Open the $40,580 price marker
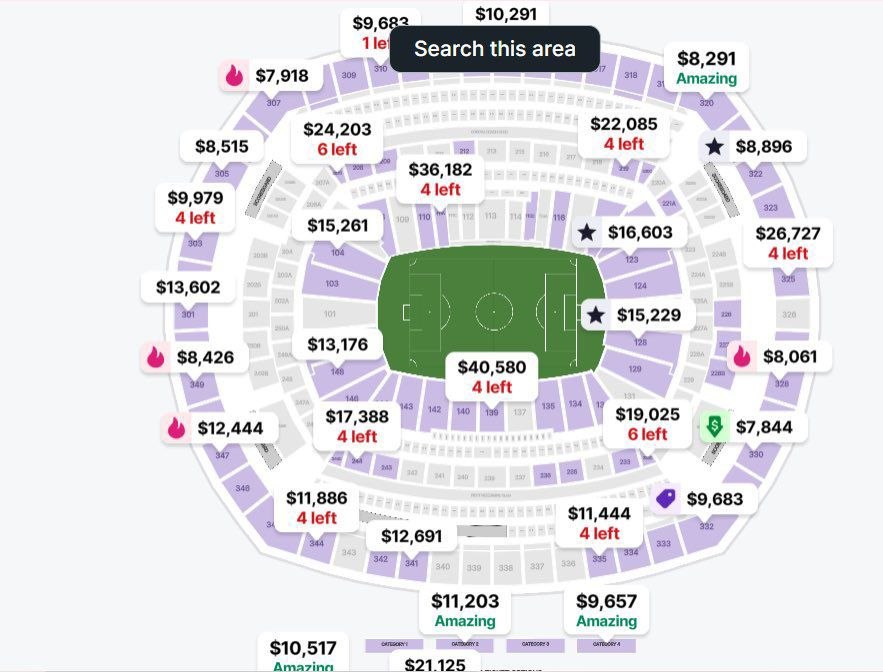The width and height of the screenshot is (883, 672). point(492,377)
